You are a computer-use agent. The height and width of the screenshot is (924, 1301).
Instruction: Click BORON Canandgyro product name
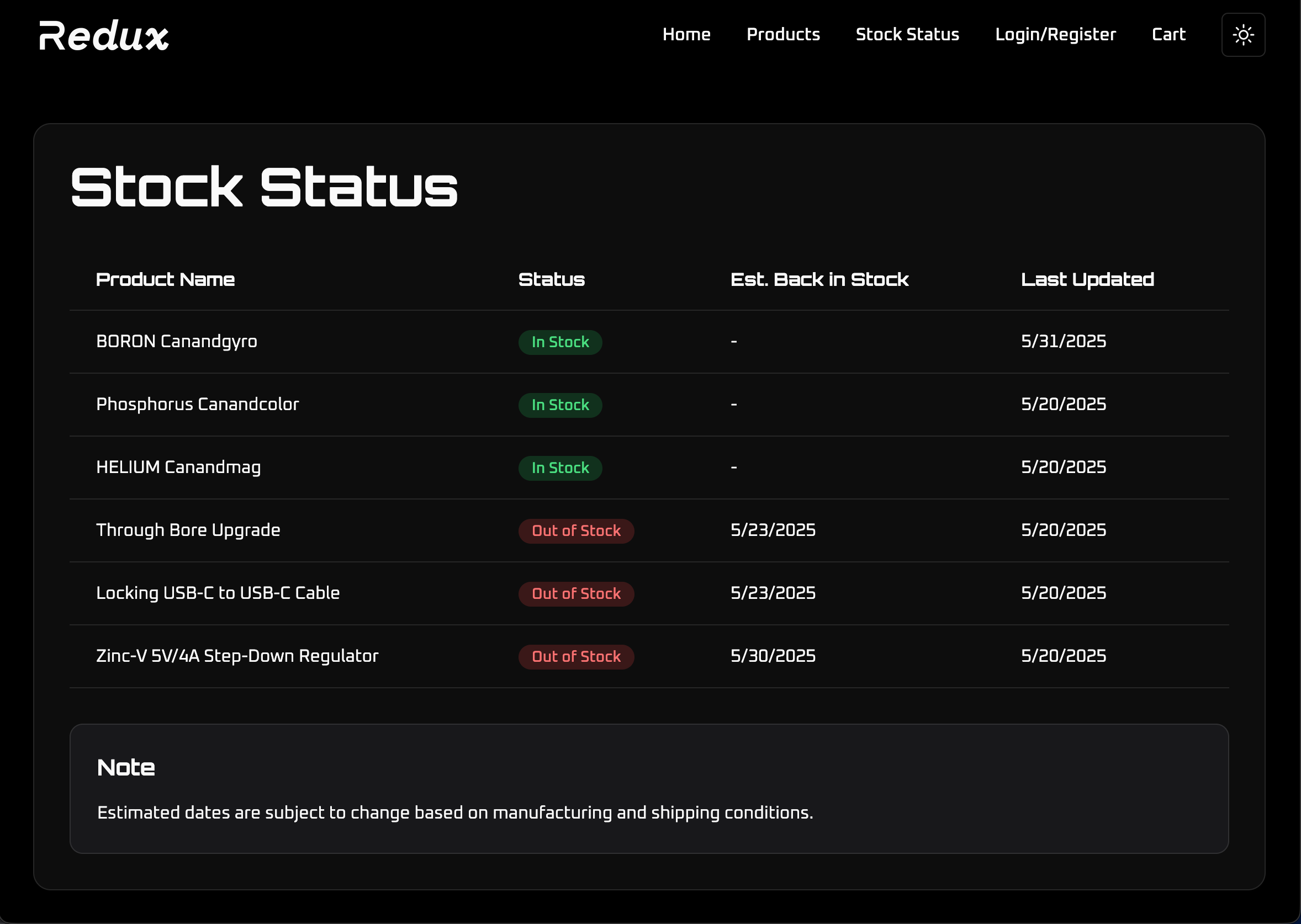click(x=176, y=341)
